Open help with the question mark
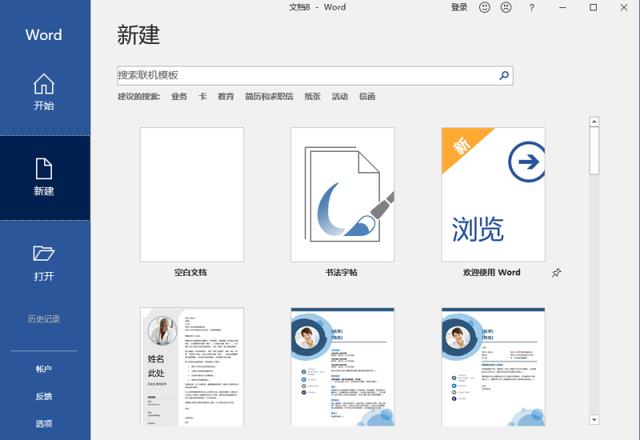640x440 pixels. tap(531, 7)
